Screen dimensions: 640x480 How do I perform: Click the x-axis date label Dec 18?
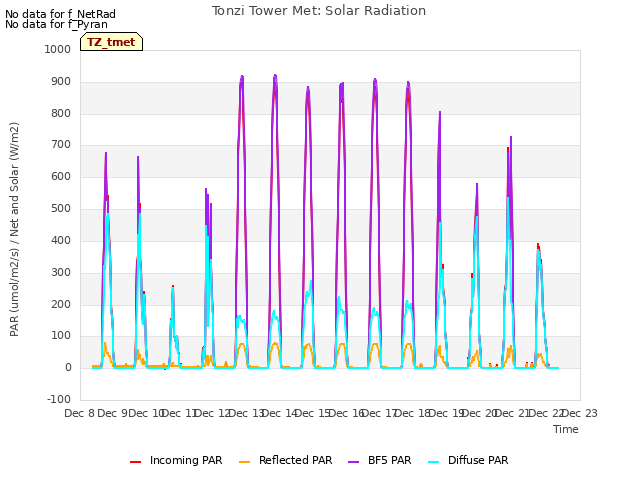(x=413, y=413)
